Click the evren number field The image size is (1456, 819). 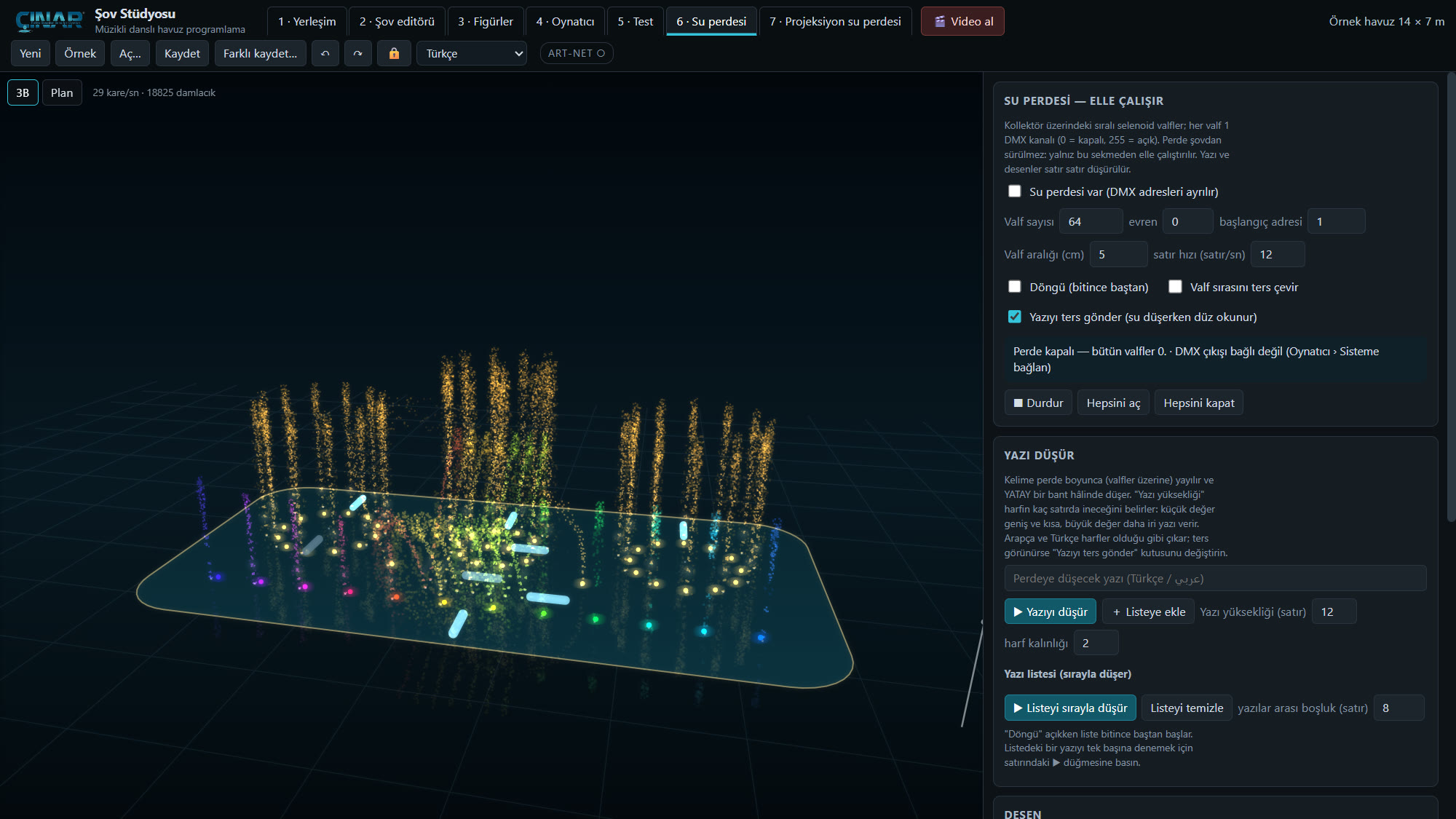[1187, 221]
